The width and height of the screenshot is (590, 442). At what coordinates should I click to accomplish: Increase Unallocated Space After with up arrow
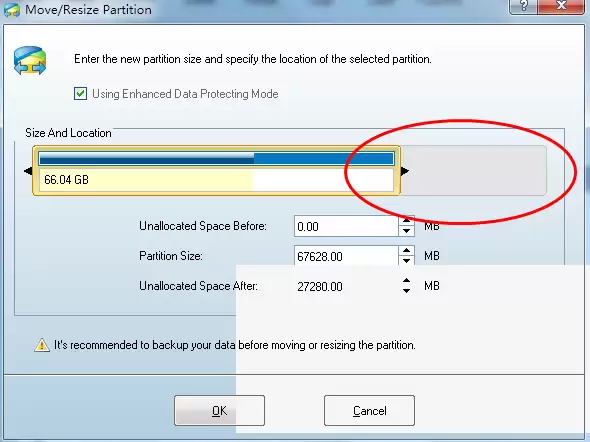(x=406, y=281)
